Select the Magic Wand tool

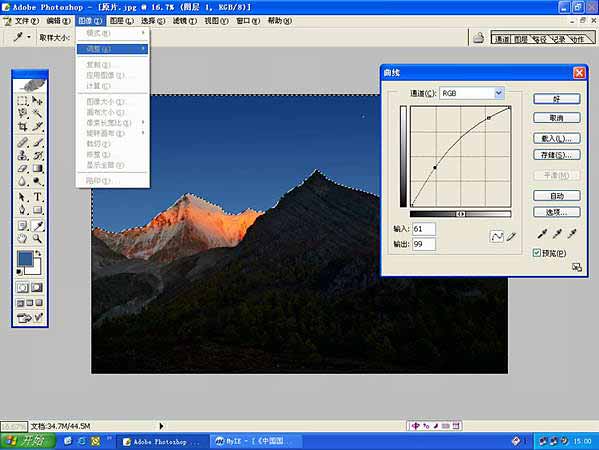pos(37,113)
